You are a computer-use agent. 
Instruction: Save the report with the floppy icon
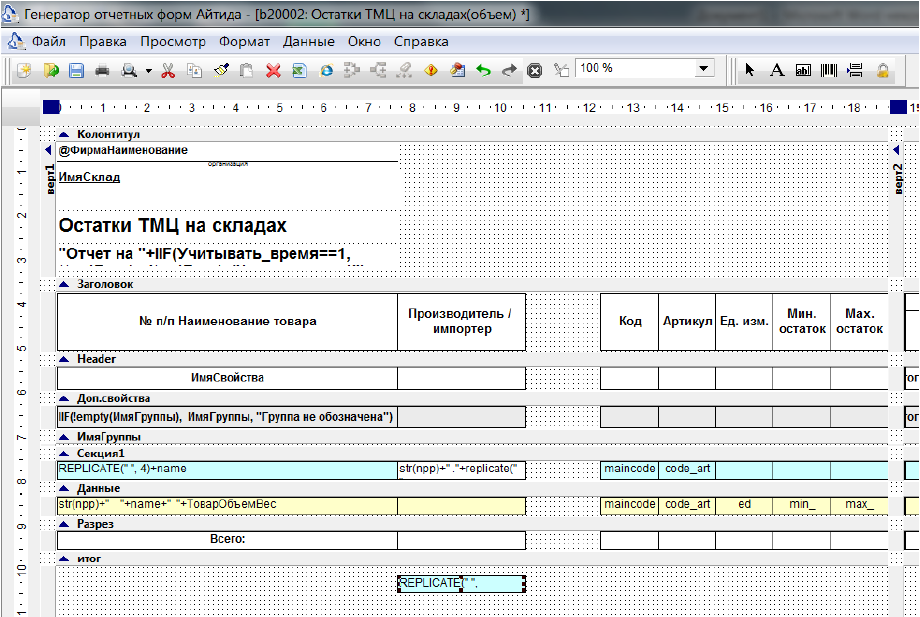76,71
